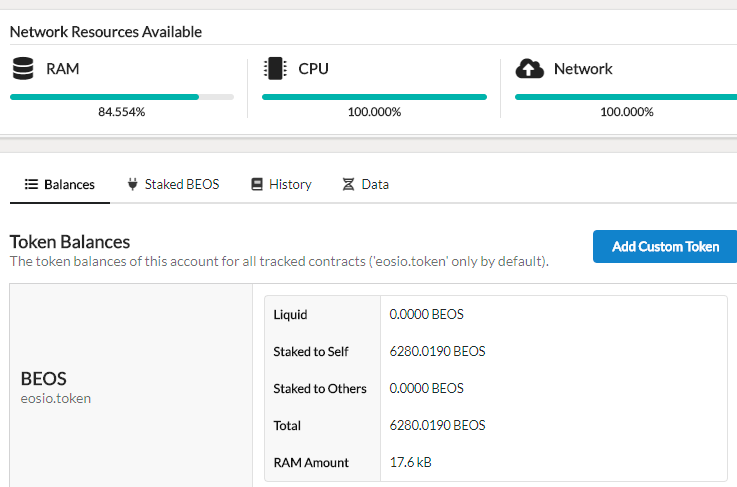Click the RAM usage progress bar
Viewport: 737px width, 487px height.
[x=121, y=97]
